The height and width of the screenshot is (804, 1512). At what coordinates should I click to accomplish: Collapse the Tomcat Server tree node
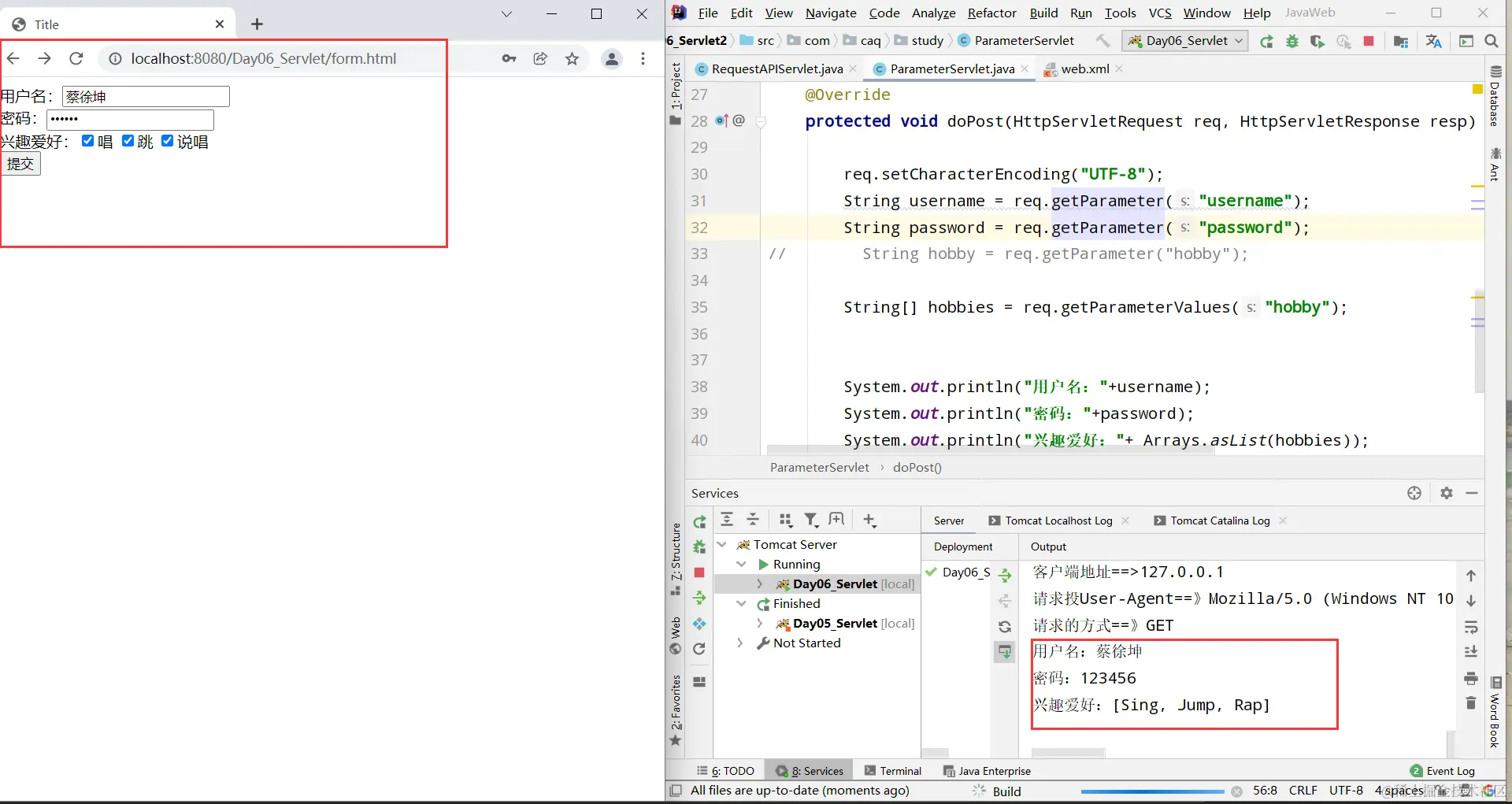(721, 544)
